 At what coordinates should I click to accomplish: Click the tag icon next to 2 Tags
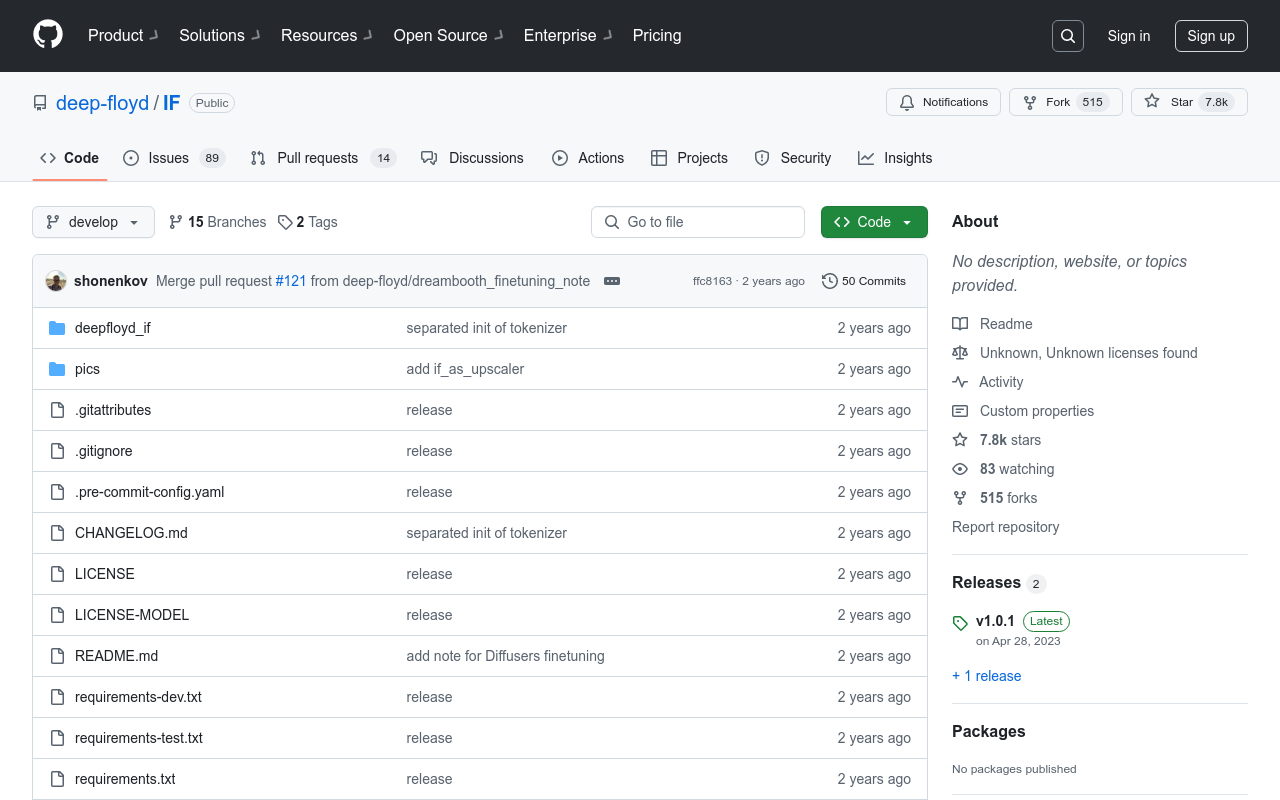click(285, 222)
